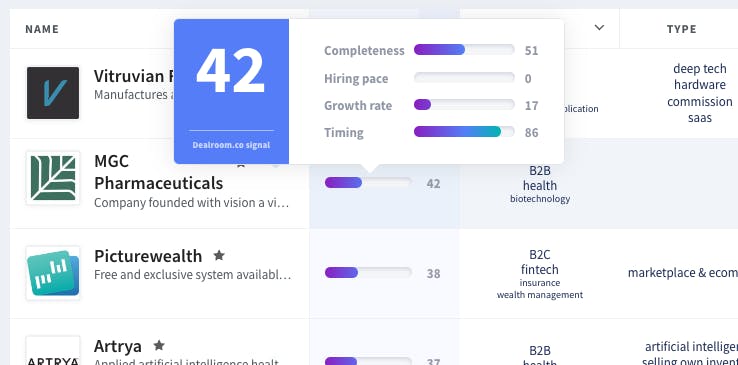The height and width of the screenshot is (365, 738).
Task: Click Picturewealth signal bar showing 38
Action: click(368, 272)
